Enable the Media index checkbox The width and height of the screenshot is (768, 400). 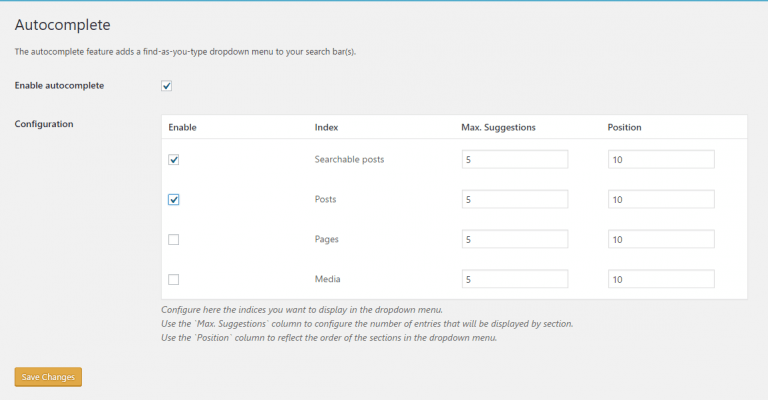coord(173,279)
